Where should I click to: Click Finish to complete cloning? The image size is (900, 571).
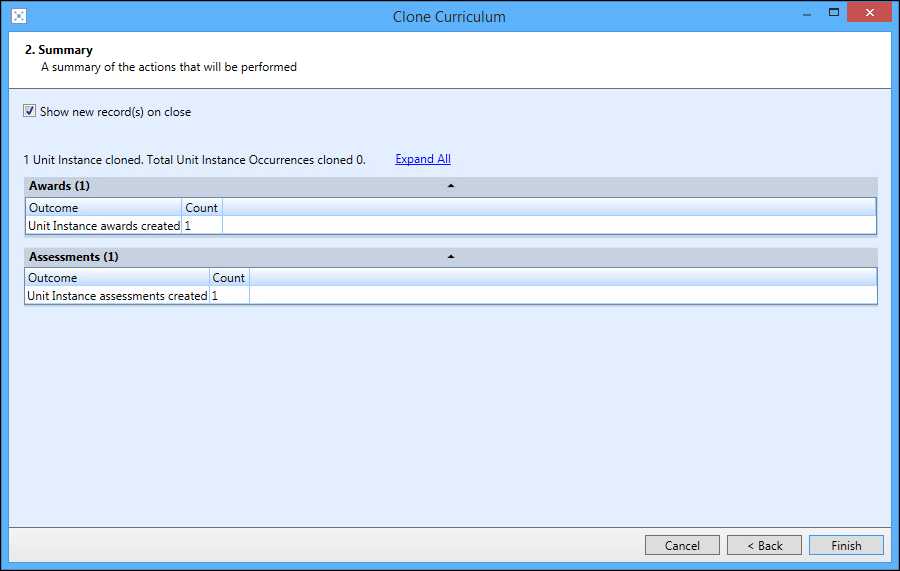[846, 545]
